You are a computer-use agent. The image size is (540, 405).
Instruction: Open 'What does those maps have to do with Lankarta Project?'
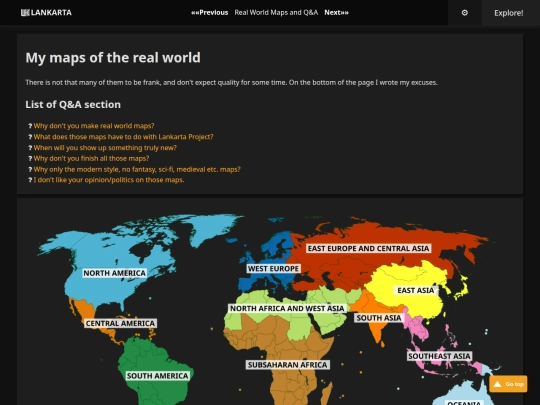point(123,137)
